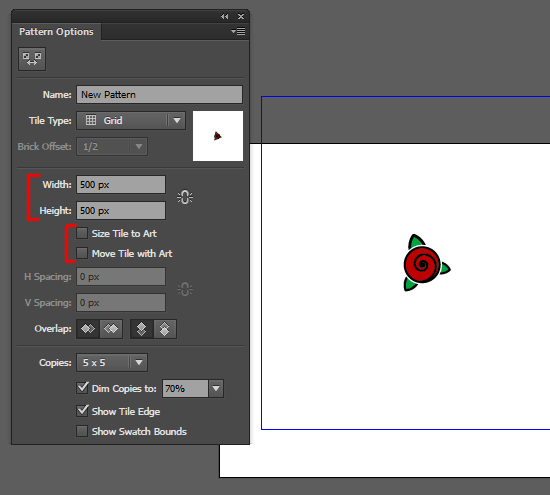Screen dimensions: 550x495
Task: Disable the Dim Copies to checkbox
Action: pos(82,388)
